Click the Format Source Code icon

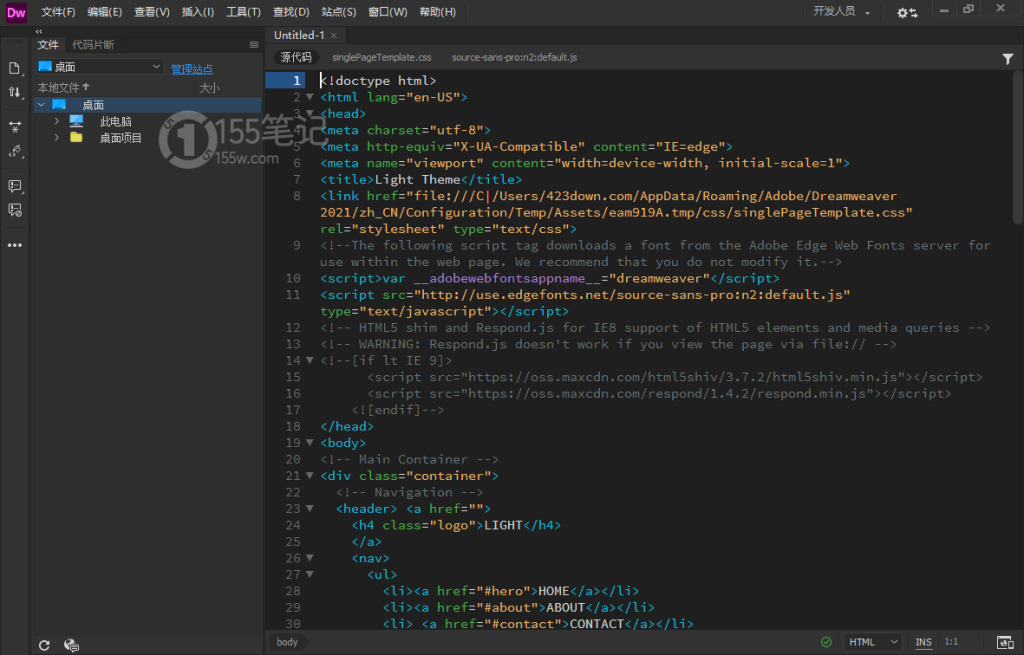tap(15, 151)
